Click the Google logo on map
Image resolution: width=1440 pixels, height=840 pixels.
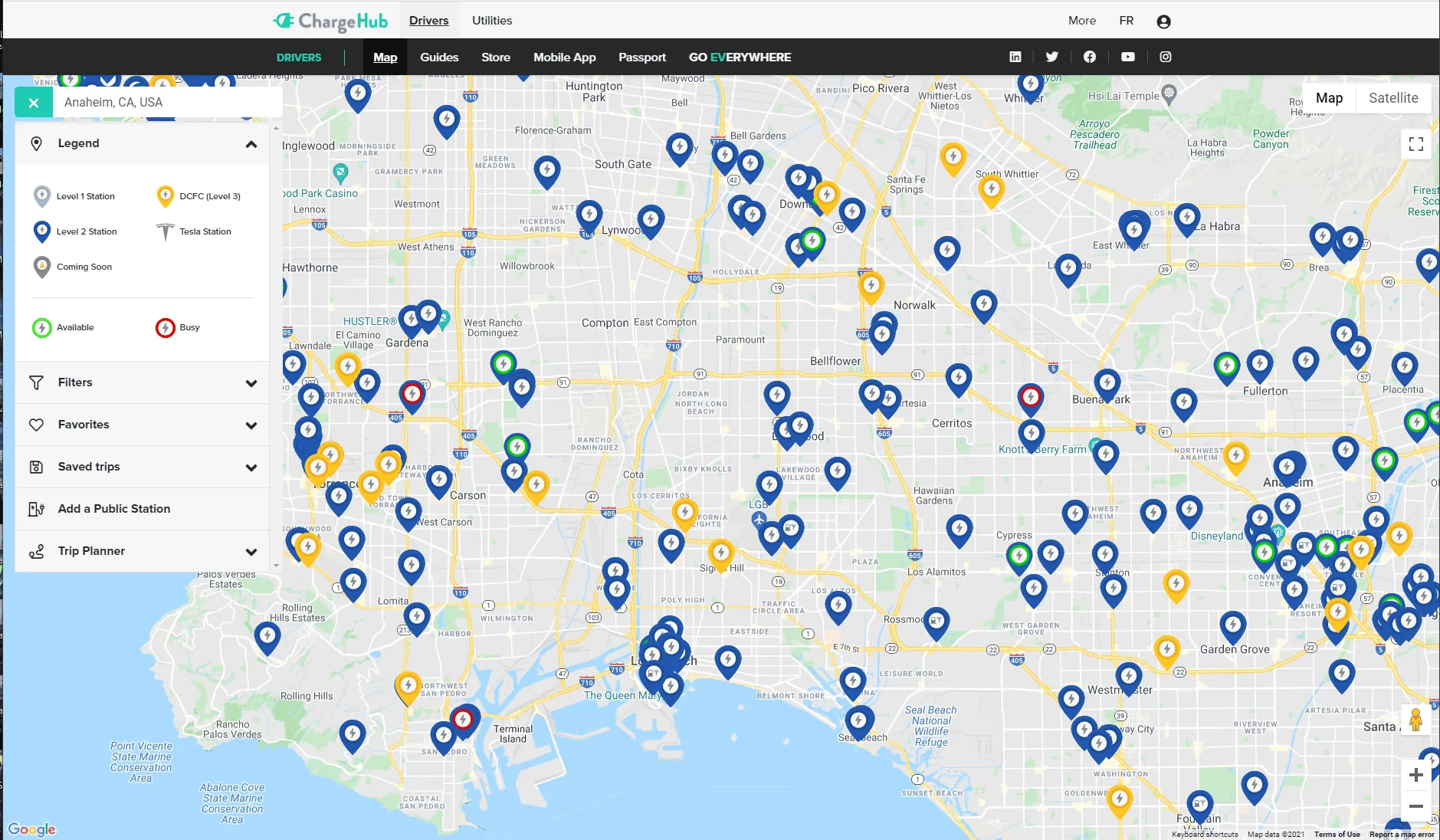tap(32, 829)
